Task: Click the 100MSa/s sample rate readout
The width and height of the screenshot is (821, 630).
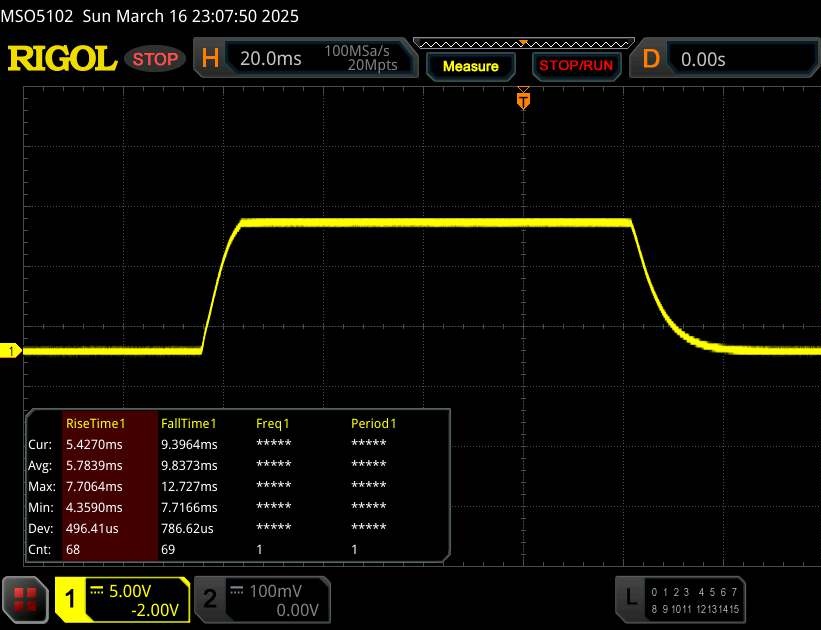Action: (360, 51)
